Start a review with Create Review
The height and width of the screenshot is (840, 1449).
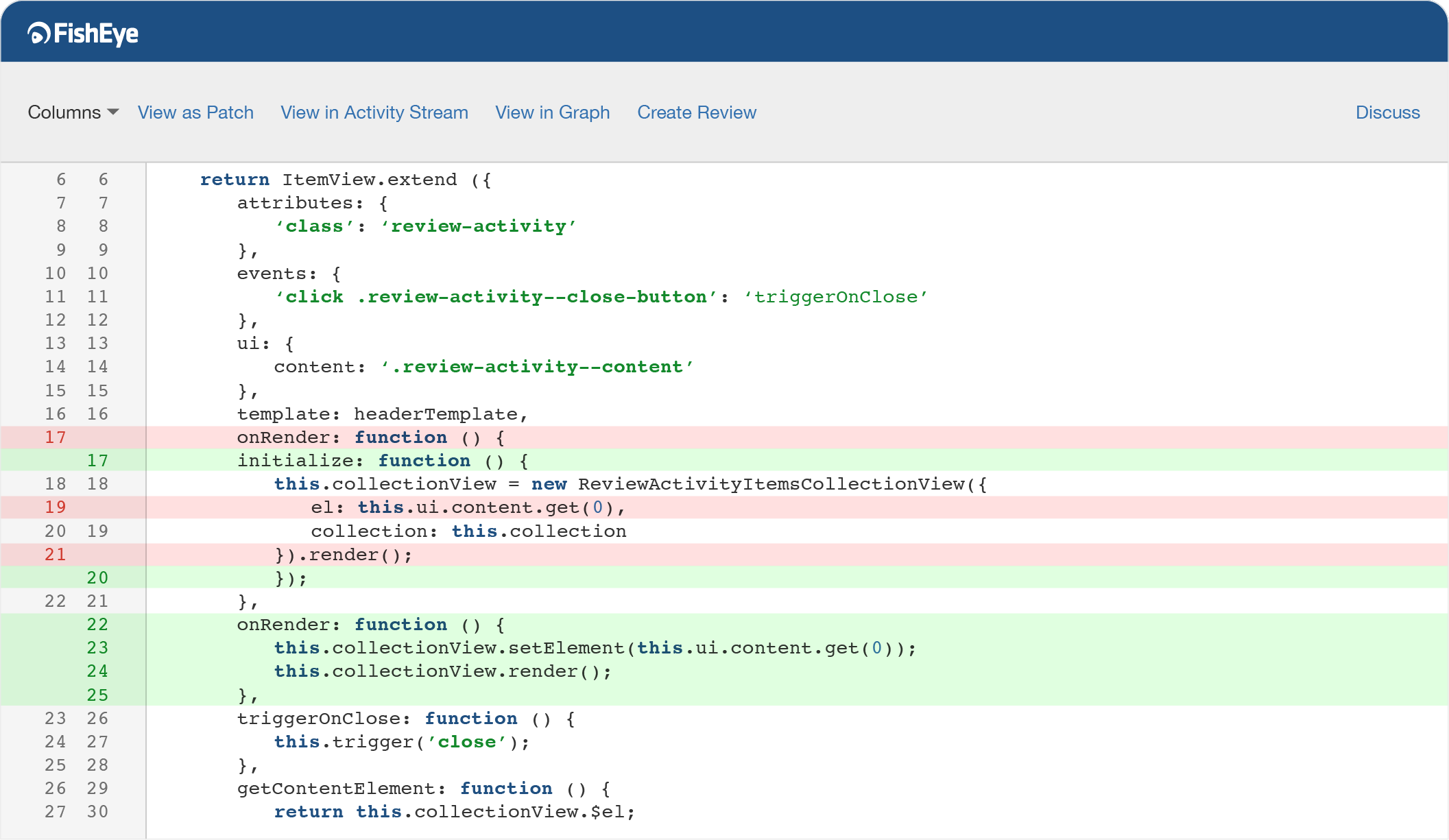(x=697, y=112)
